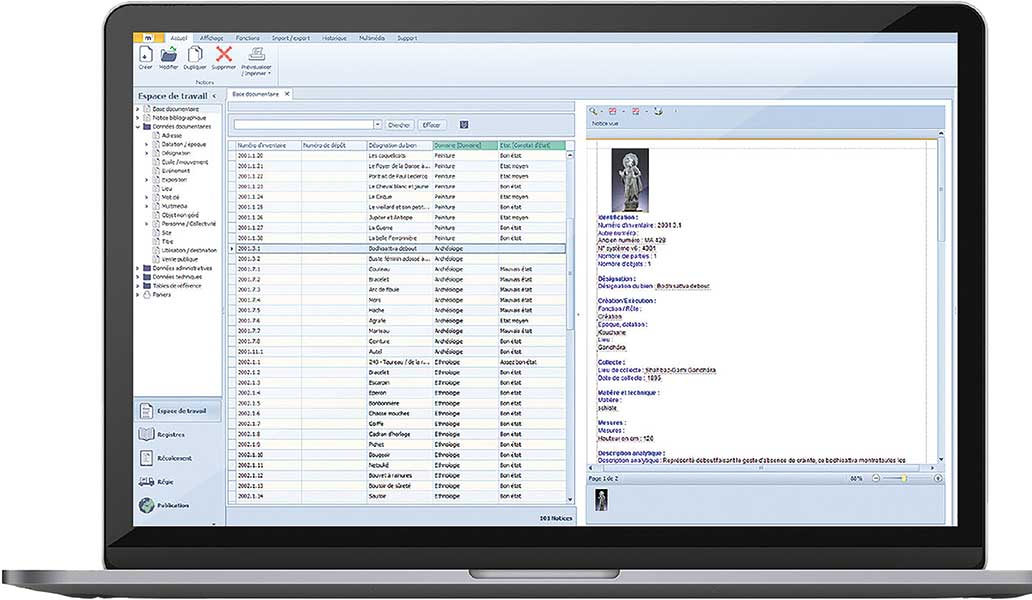The height and width of the screenshot is (600, 1032).
Task: Click the zoom-in plus icon in preview
Action: [938, 478]
